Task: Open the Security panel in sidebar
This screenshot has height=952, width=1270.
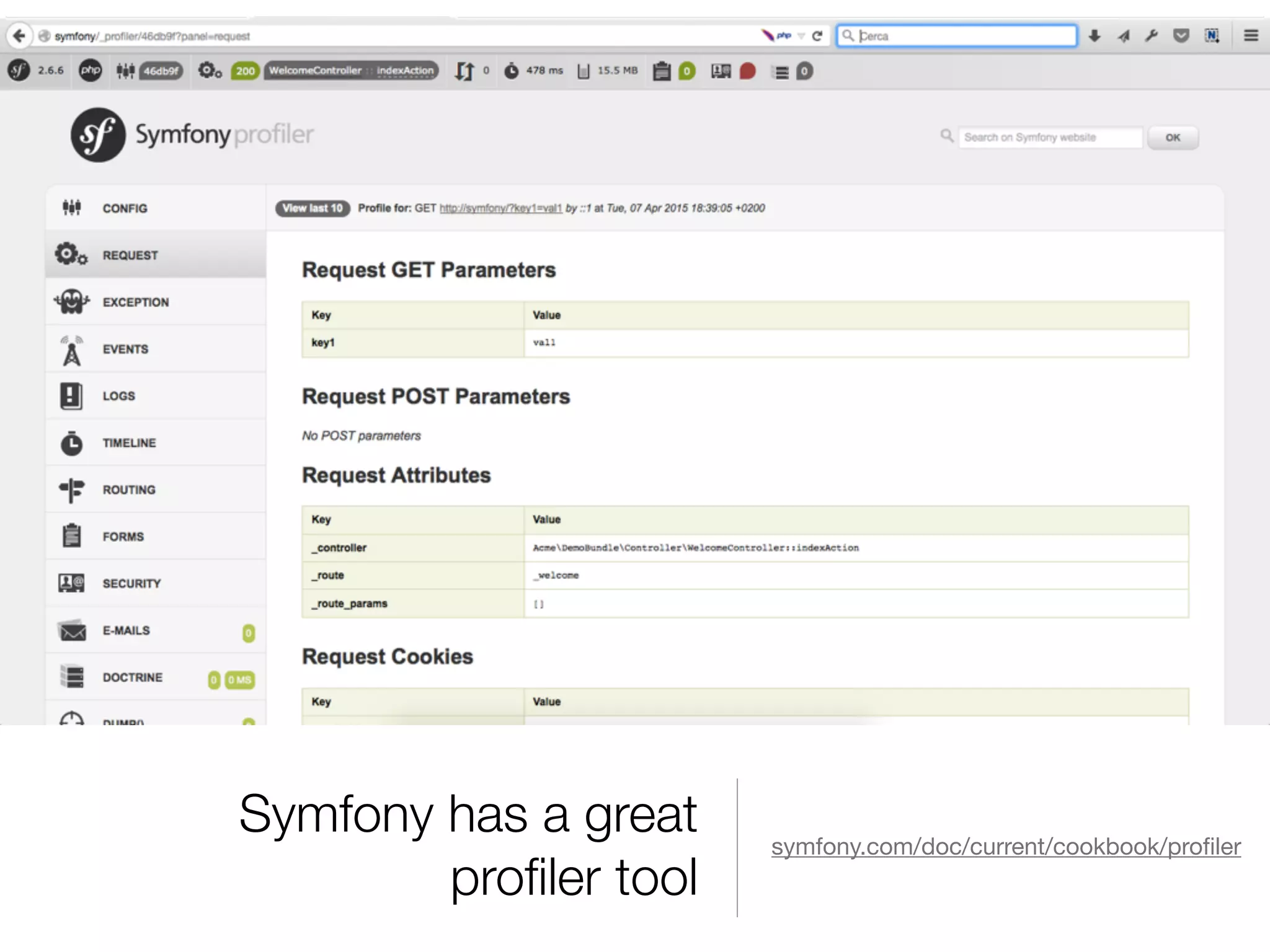Action: click(x=156, y=583)
